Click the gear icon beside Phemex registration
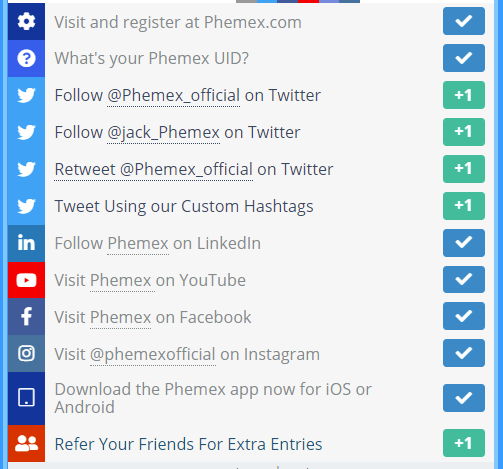Image resolution: width=503 pixels, height=469 pixels. (26, 22)
